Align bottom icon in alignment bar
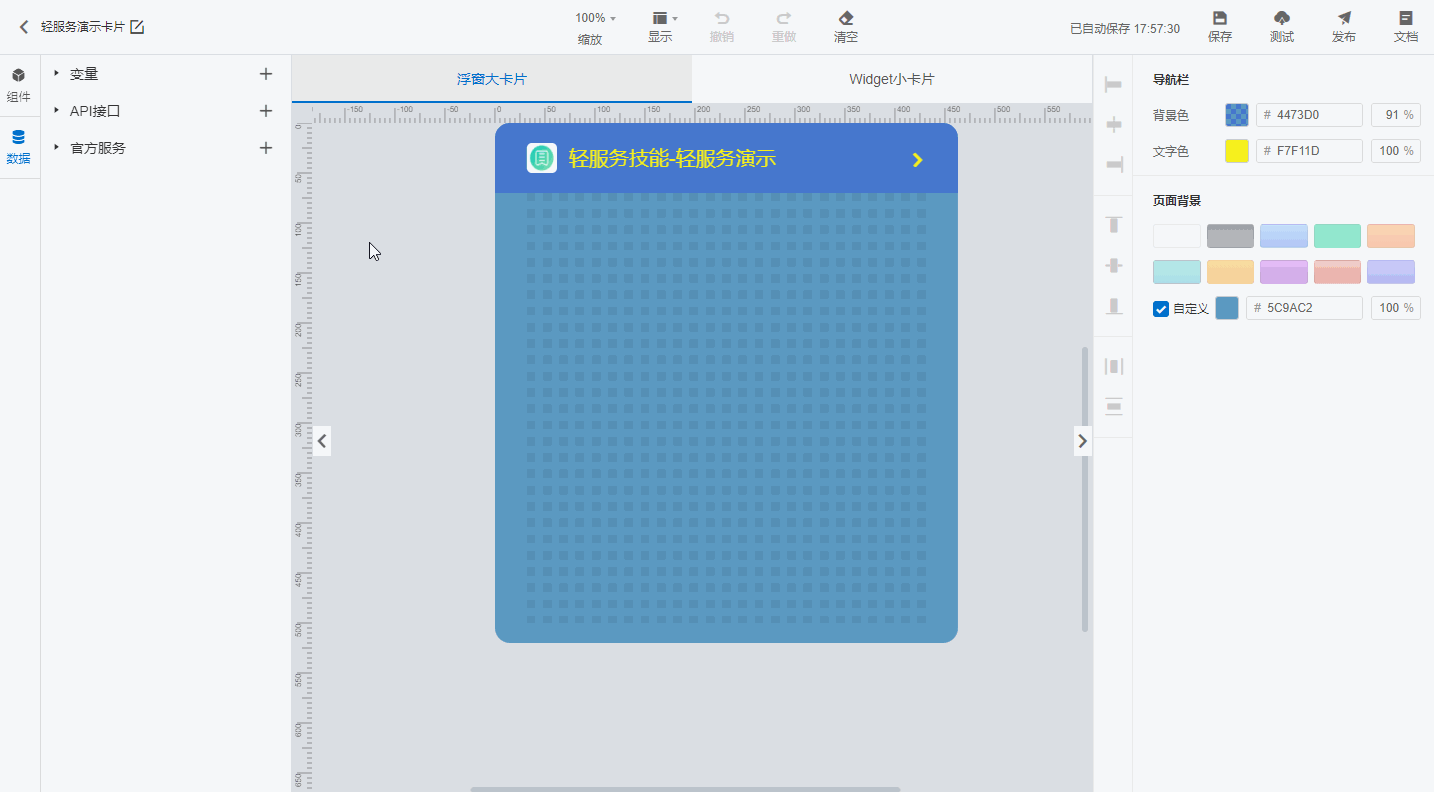This screenshot has width=1434, height=792. 1113,306
